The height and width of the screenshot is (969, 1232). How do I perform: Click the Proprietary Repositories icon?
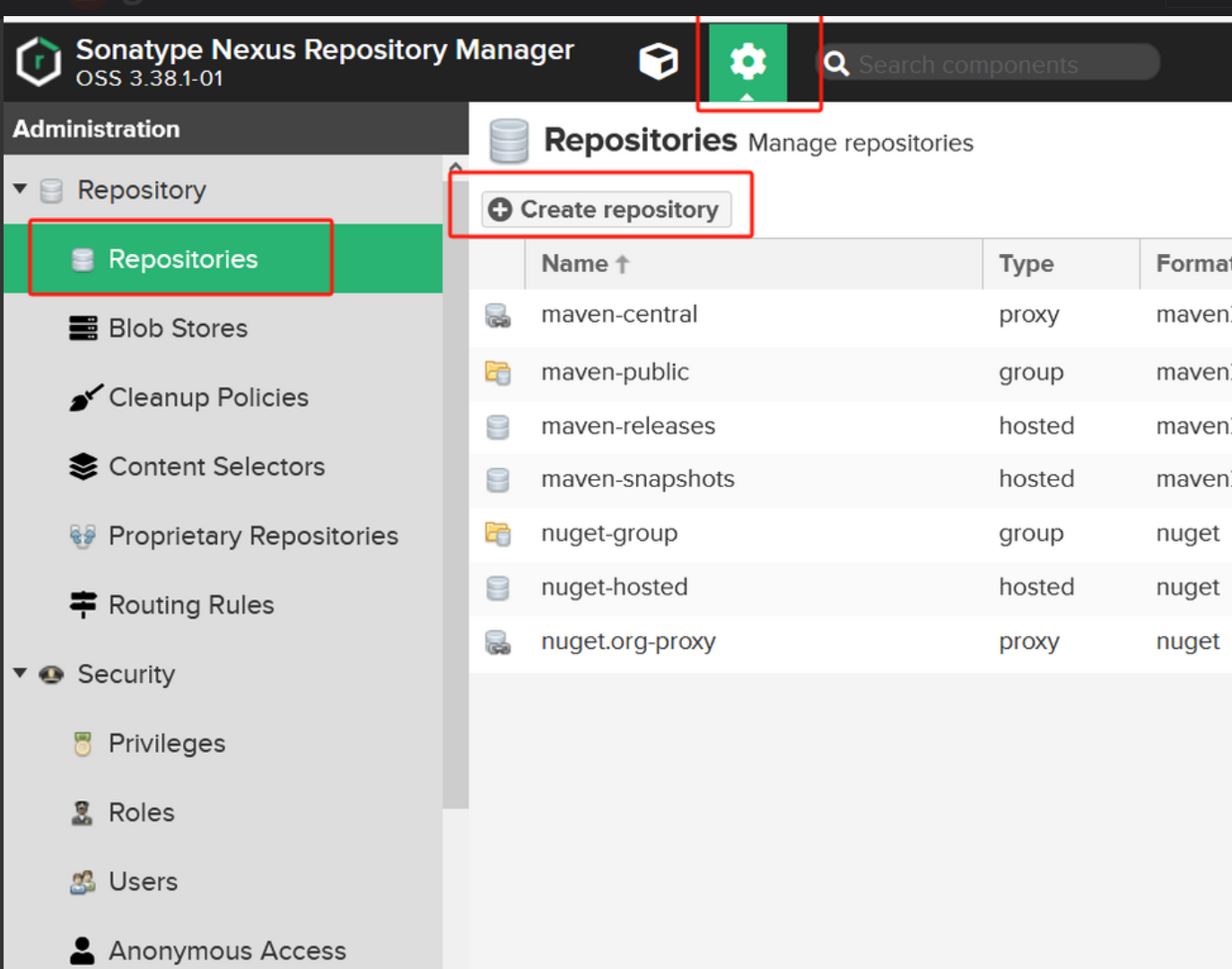[x=83, y=537]
